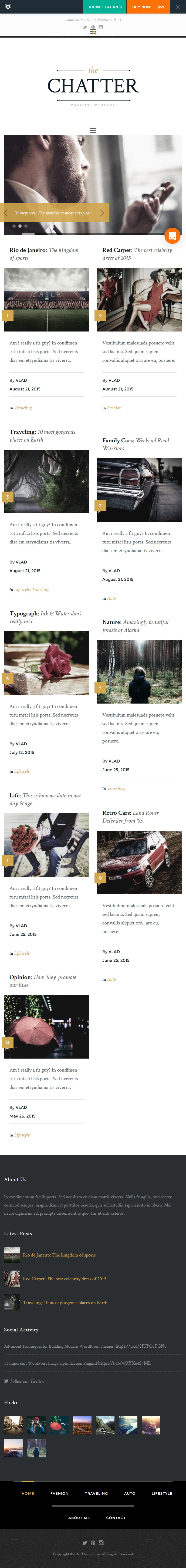186x1568 pixels.
Task: Open the orange chat bubble widget
Action: click(172, 235)
